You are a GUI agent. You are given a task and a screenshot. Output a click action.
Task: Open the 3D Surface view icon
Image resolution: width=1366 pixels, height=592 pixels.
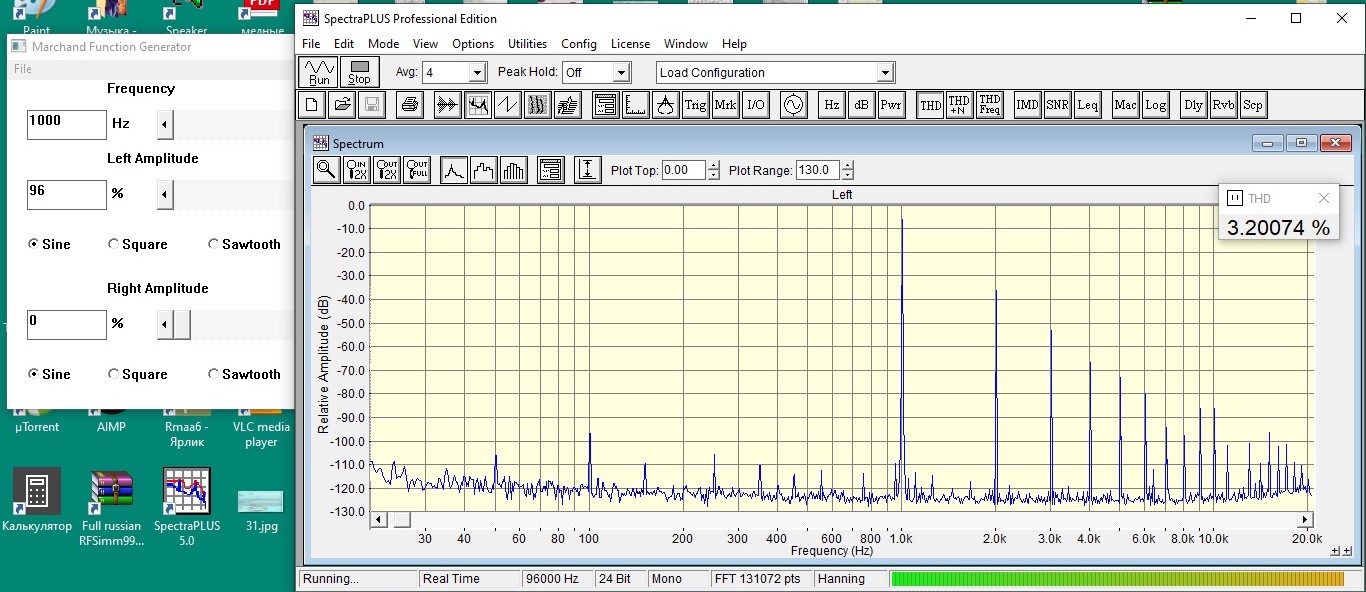[x=567, y=105]
